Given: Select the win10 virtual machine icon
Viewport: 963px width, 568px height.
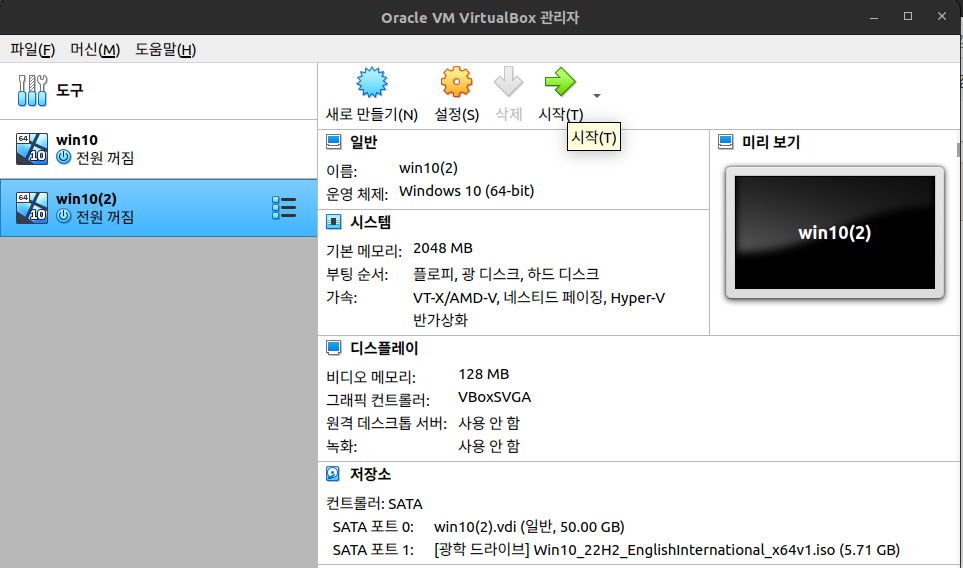Looking at the screenshot, I should click(x=32, y=149).
